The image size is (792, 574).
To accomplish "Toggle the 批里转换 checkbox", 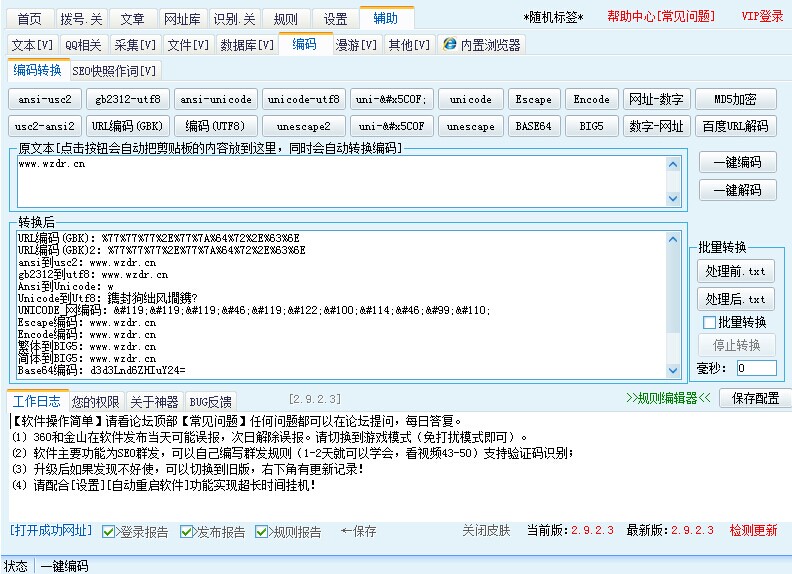I will [709, 322].
